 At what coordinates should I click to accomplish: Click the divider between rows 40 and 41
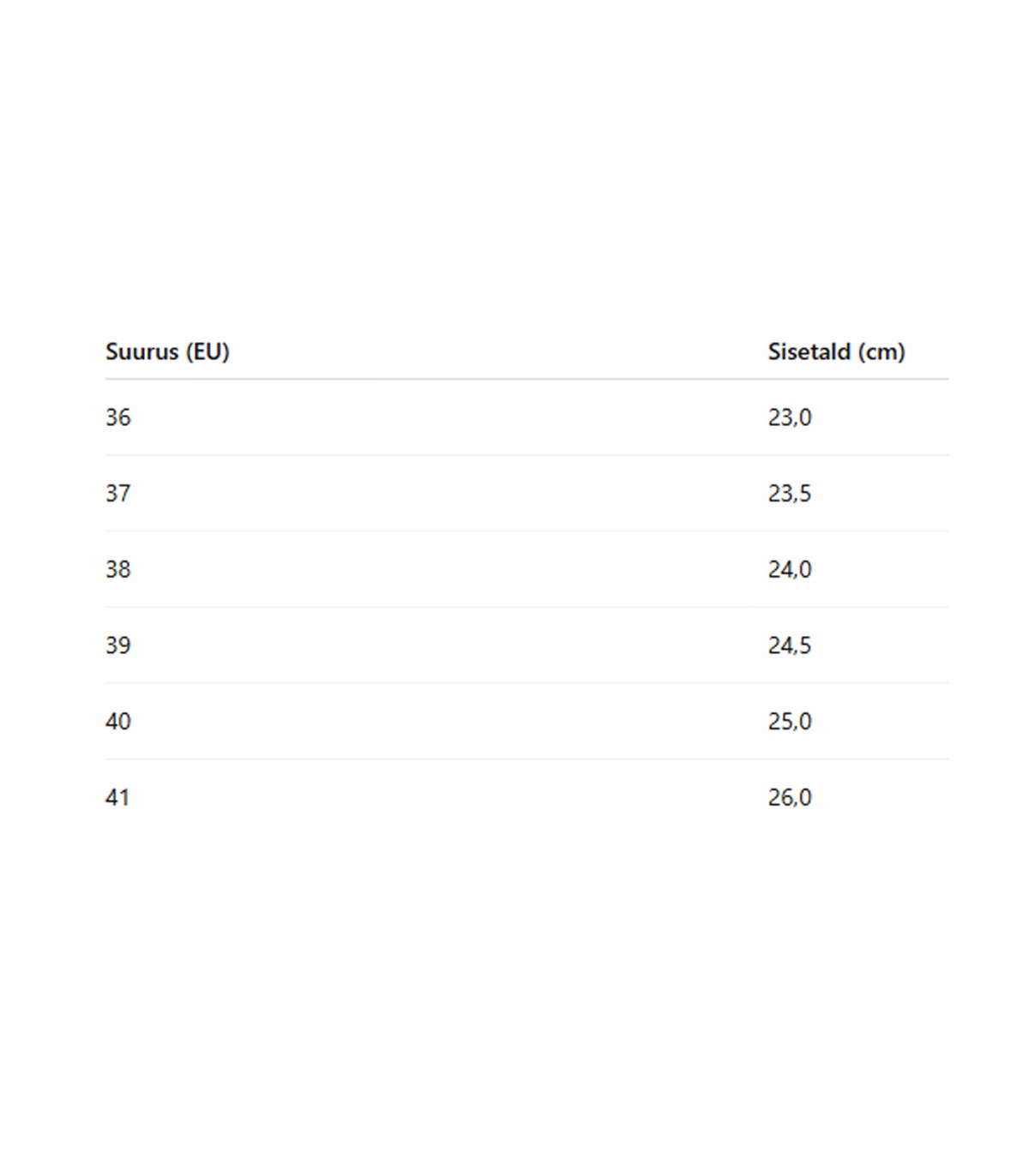(x=527, y=759)
